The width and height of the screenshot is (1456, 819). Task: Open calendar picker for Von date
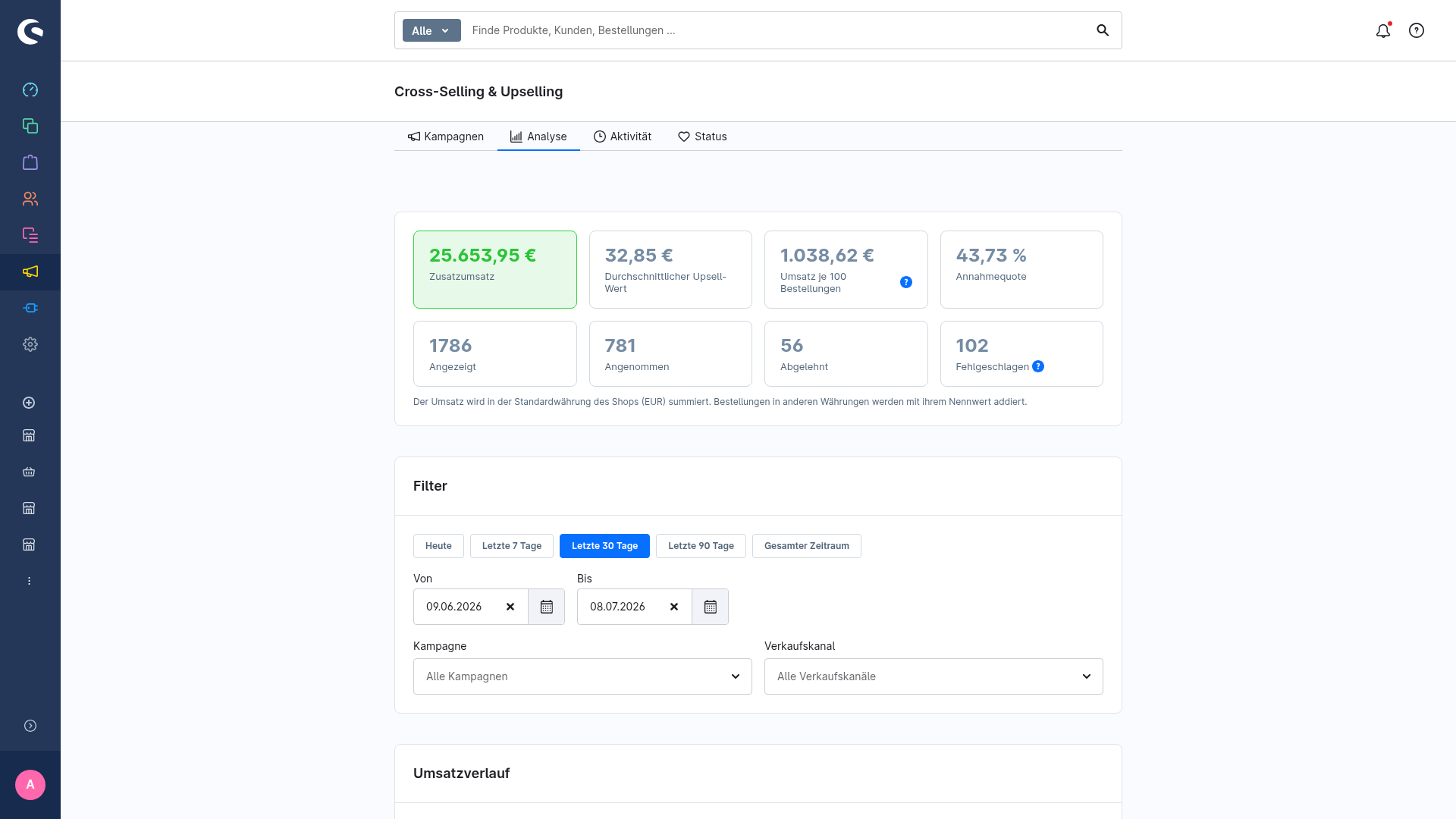pos(547,607)
